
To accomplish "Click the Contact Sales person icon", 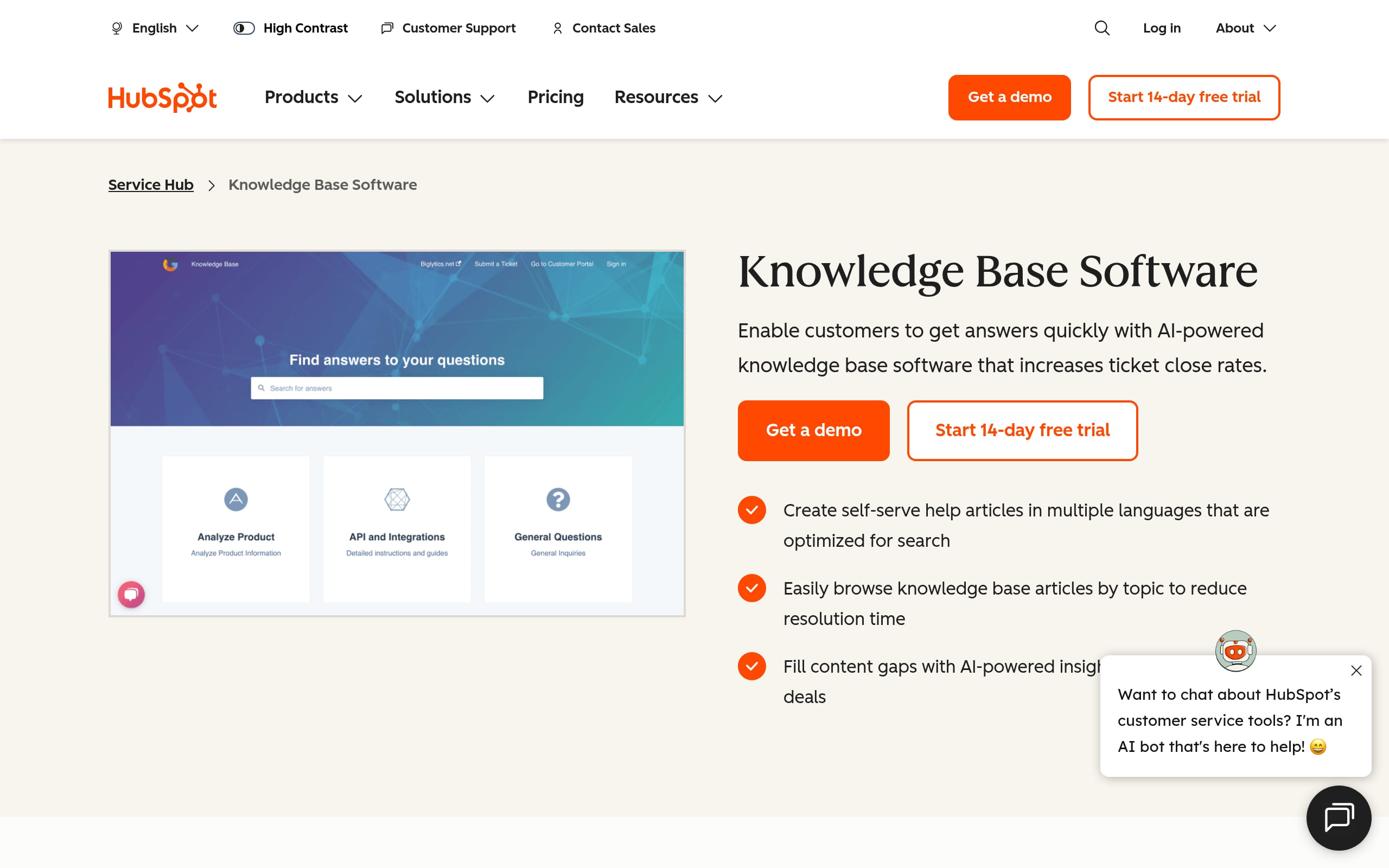I will click(556, 28).
